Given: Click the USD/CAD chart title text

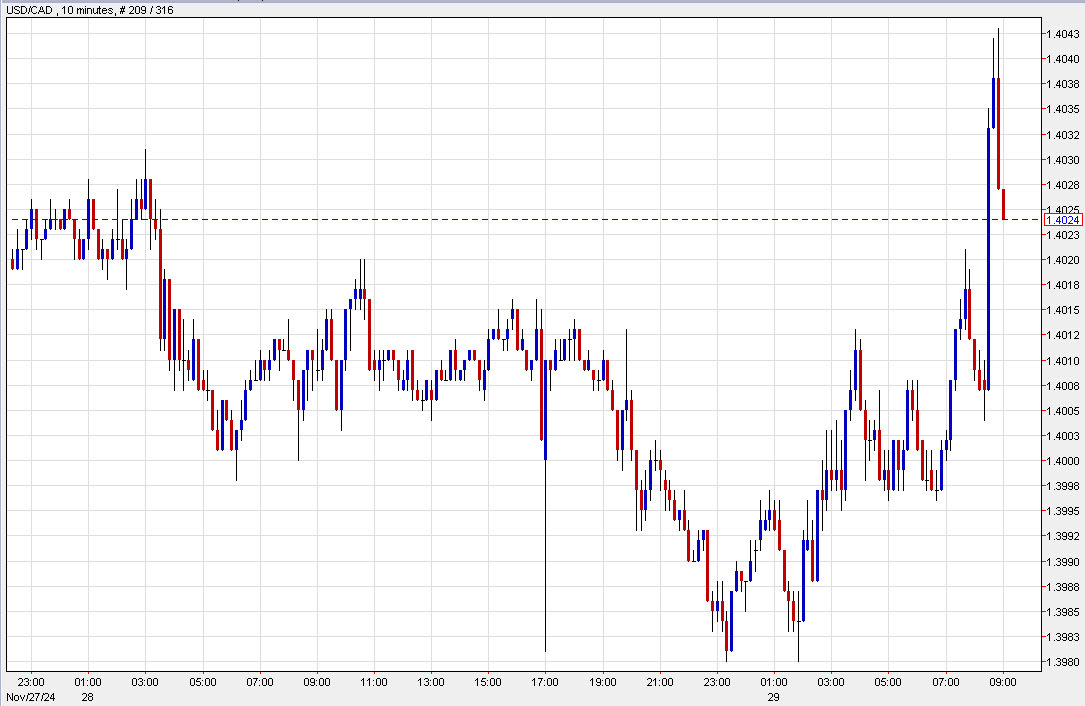Looking at the screenshot, I should click(x=27, y=8).
